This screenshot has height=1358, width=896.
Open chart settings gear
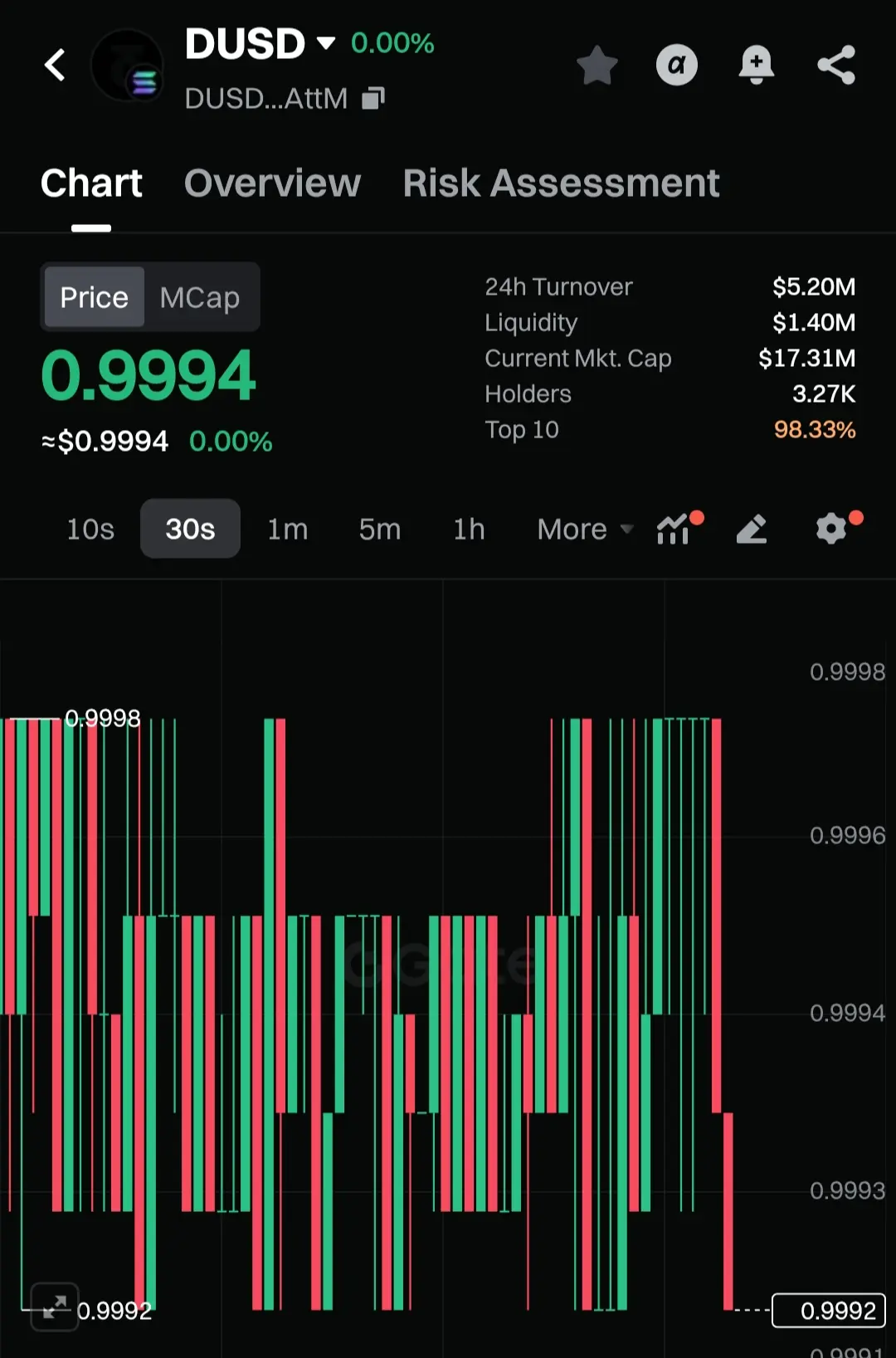[x=836, y=528]
